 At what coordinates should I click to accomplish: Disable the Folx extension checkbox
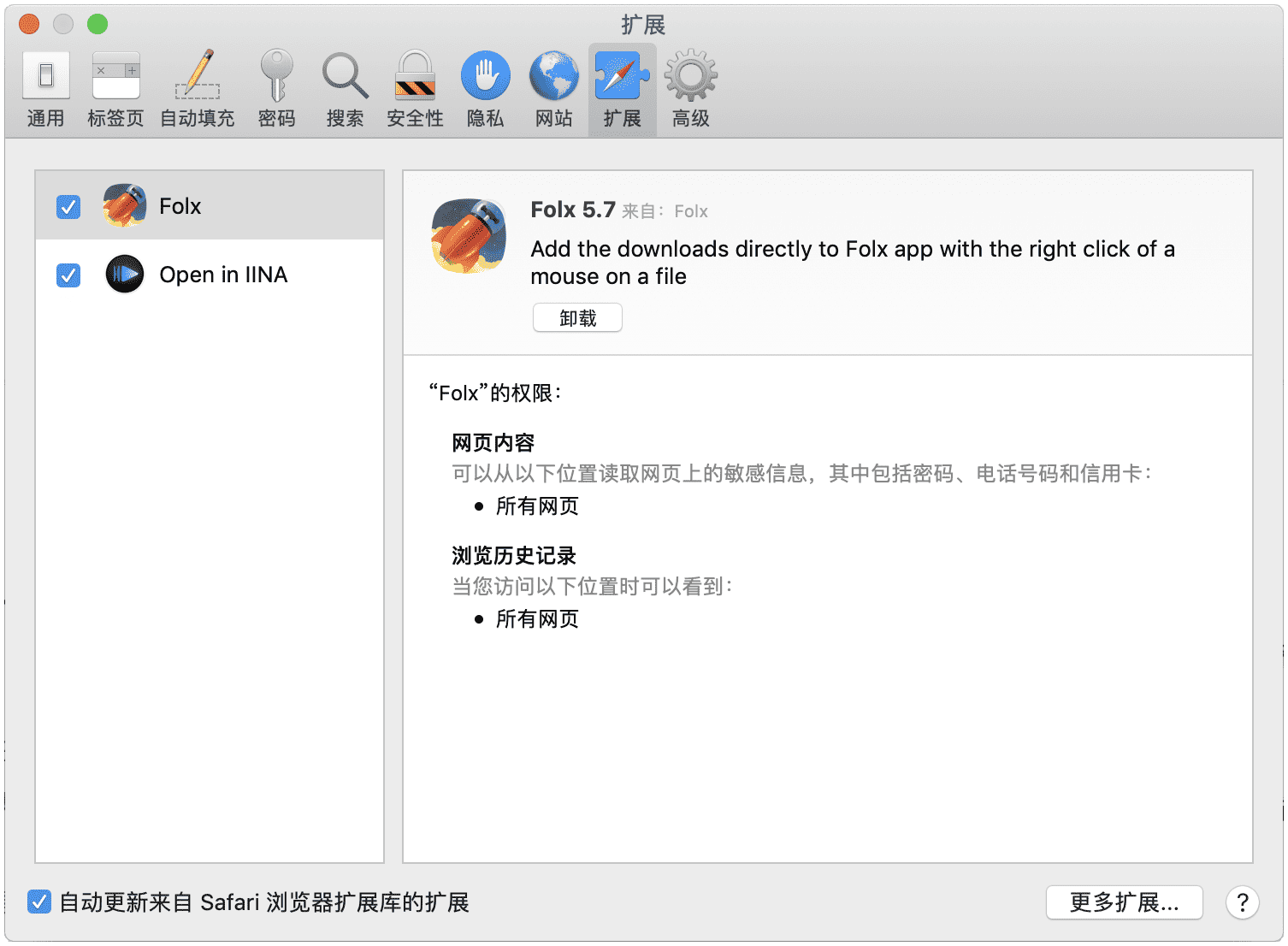click(x=68, y=207)
